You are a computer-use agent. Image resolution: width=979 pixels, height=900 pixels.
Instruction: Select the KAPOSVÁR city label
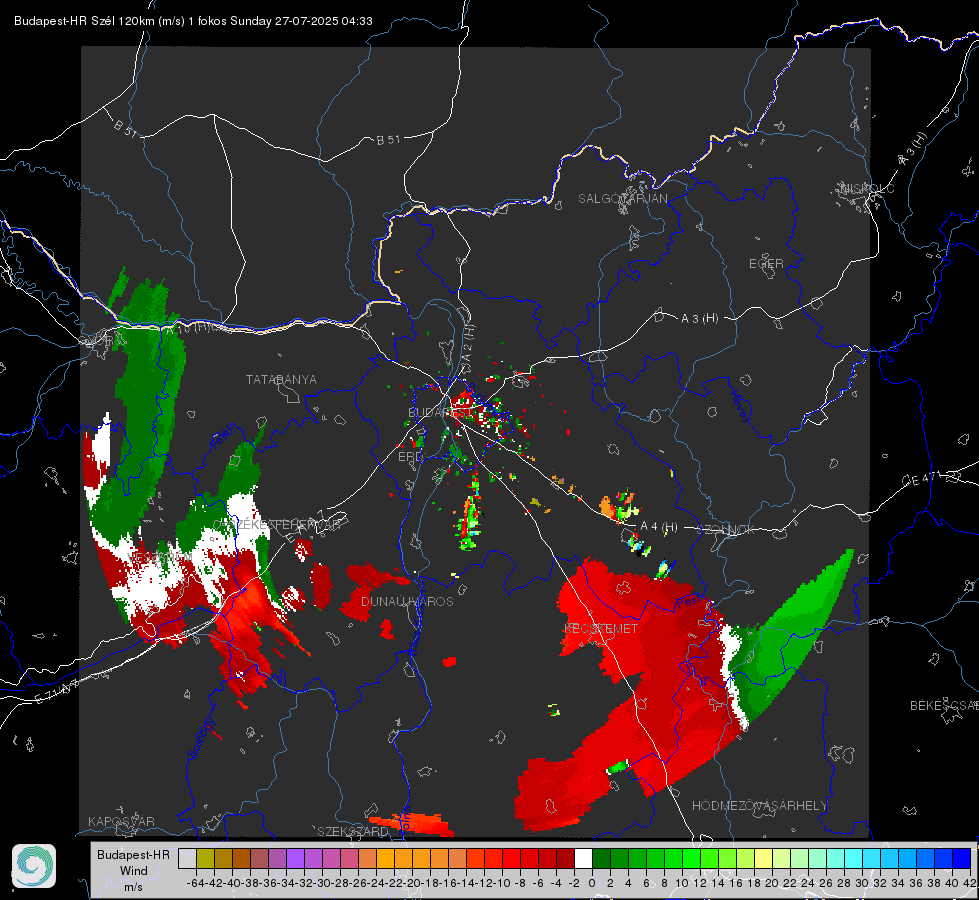click(121, 821)
